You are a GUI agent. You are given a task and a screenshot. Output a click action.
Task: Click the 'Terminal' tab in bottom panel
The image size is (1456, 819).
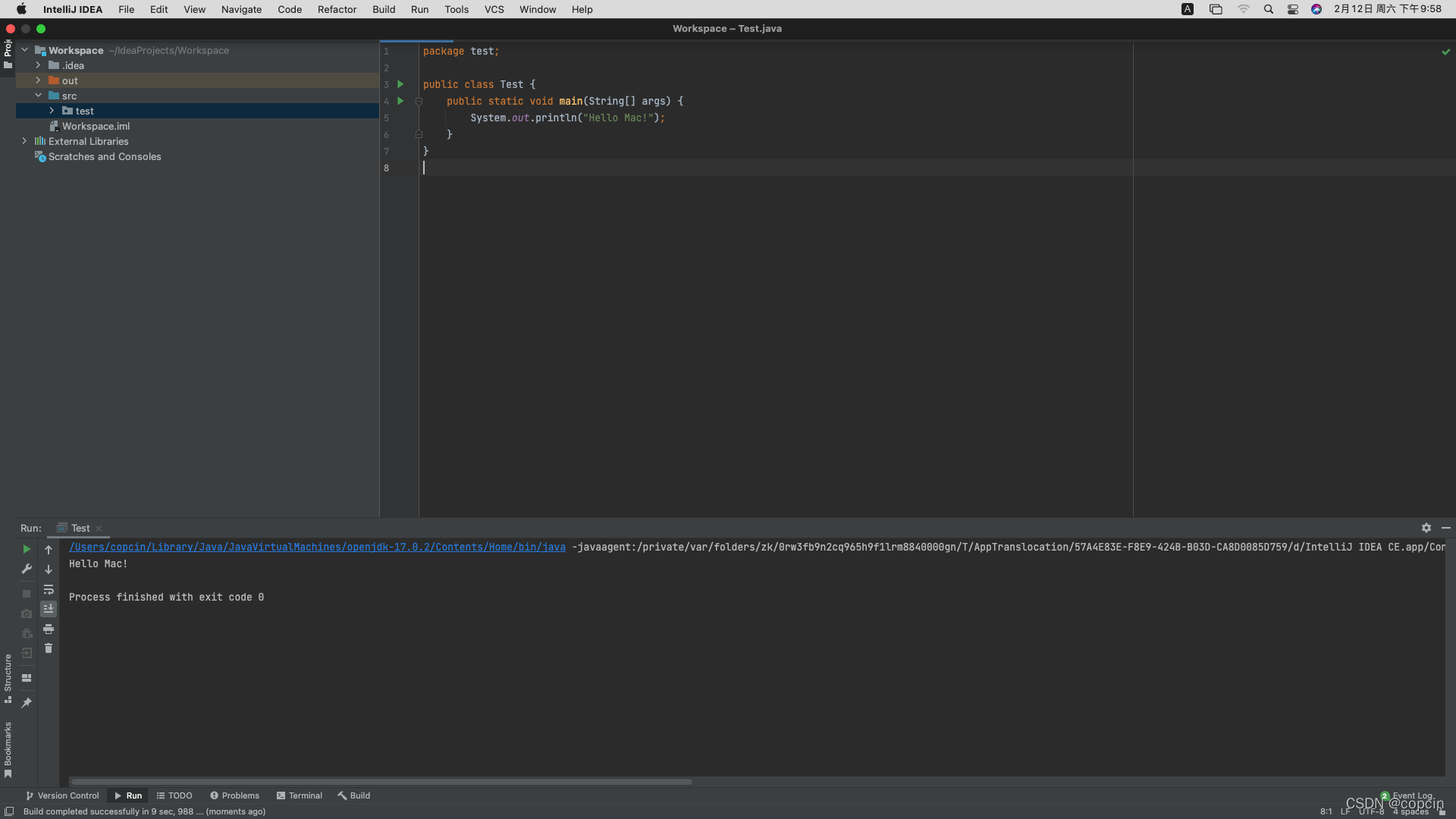point(305,795)
